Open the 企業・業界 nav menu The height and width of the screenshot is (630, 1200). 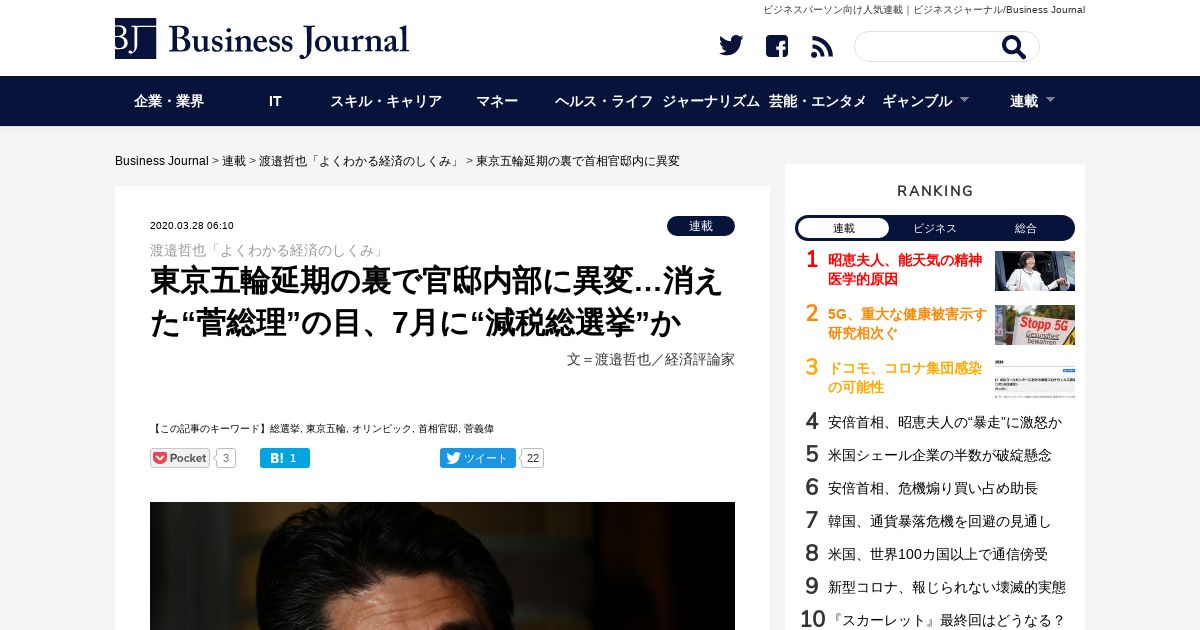pos(169,101)
